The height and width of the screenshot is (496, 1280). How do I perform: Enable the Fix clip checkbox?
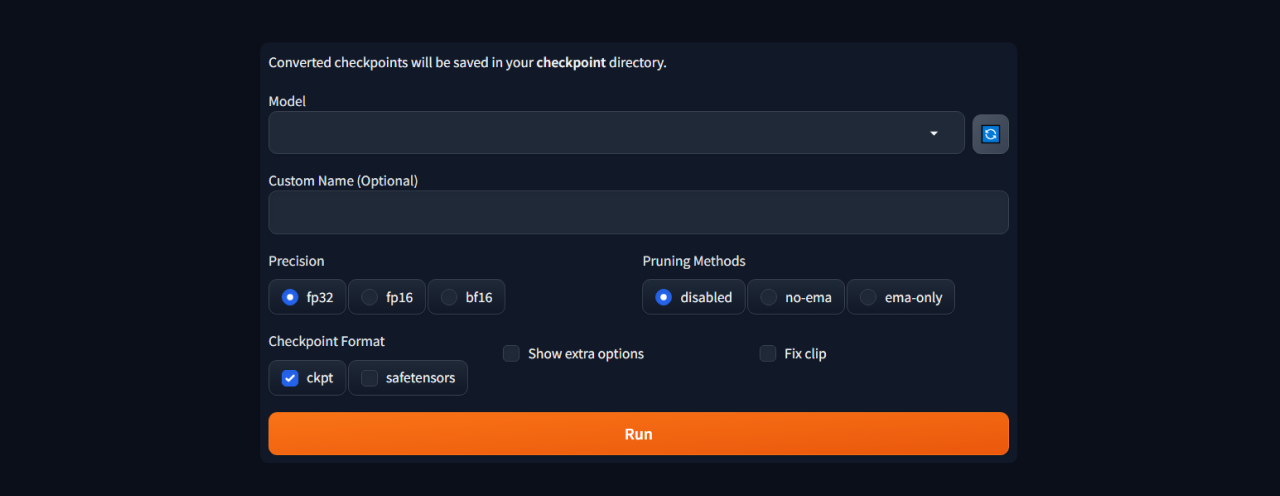[x=768, y=354]
